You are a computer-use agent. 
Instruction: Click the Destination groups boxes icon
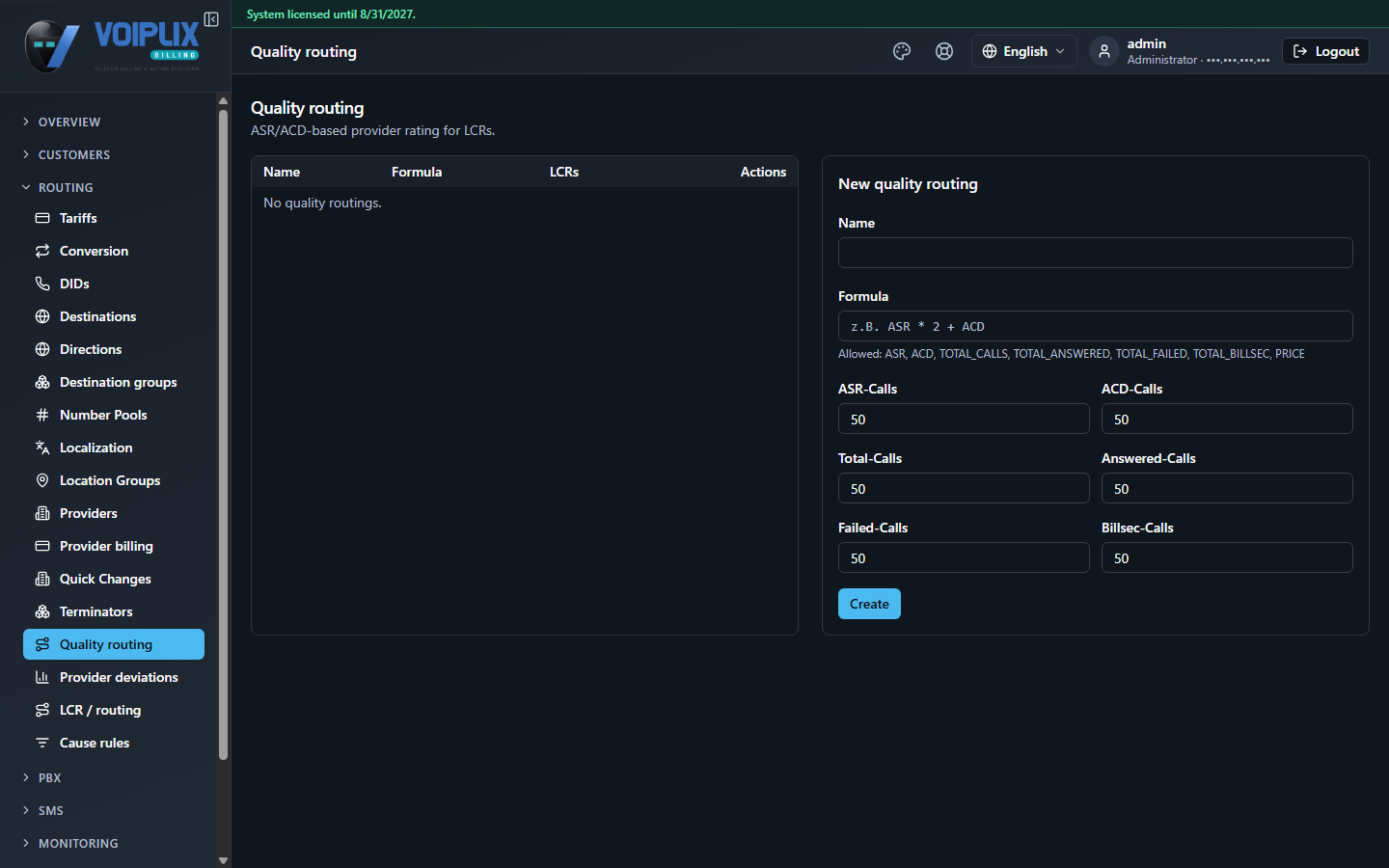(42, 382)
